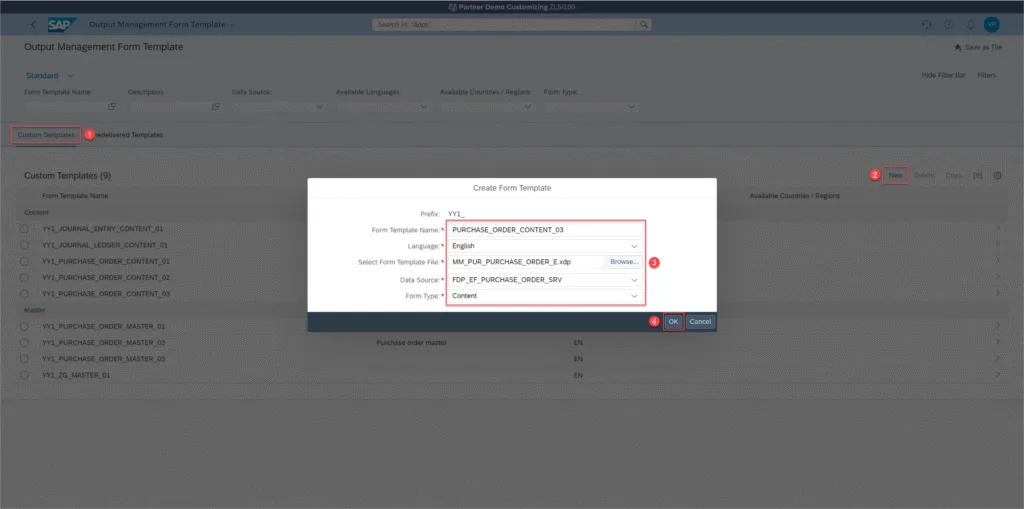This screenshot has height=509, width=1024.
Task: Click the Copy button above table
Action: coord(953,175)
